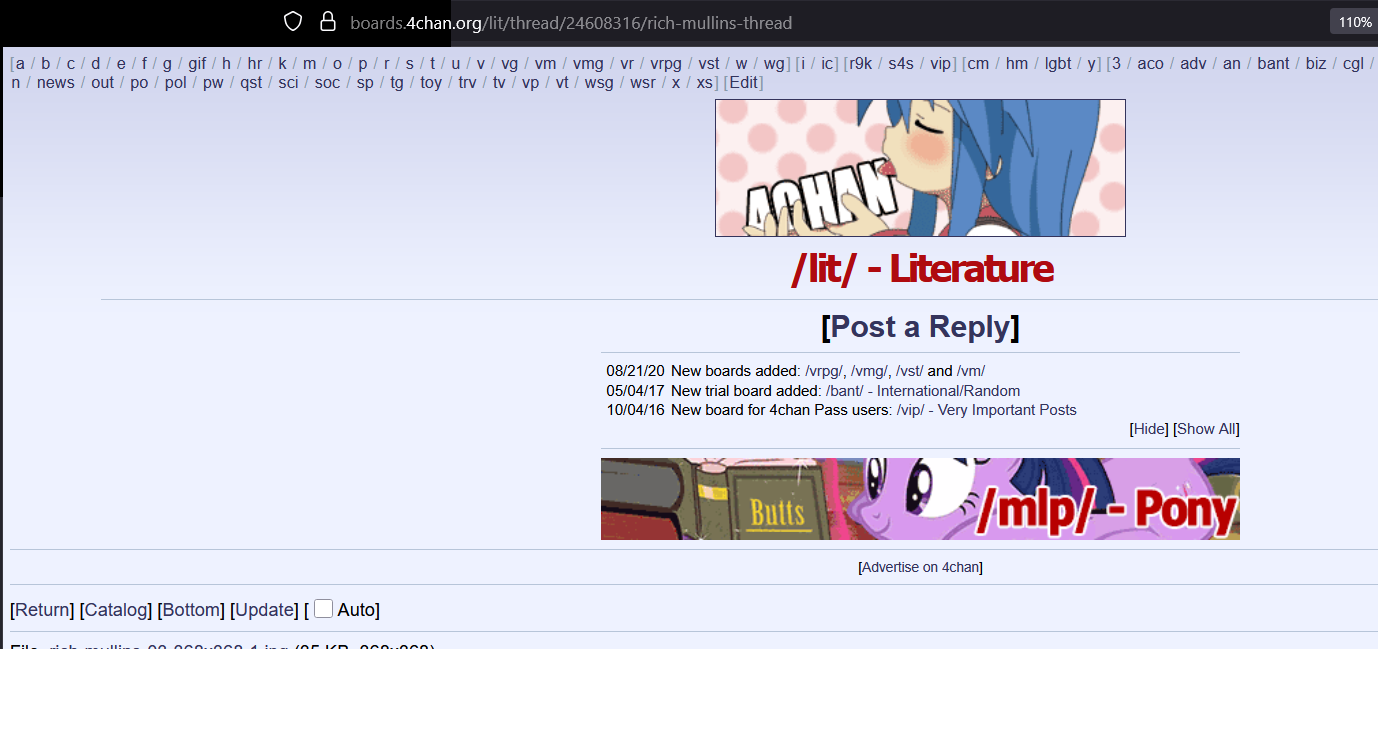Open the soc board in the board list
1378x755 pixels.
pyautogui.click(x=327, y=83)
